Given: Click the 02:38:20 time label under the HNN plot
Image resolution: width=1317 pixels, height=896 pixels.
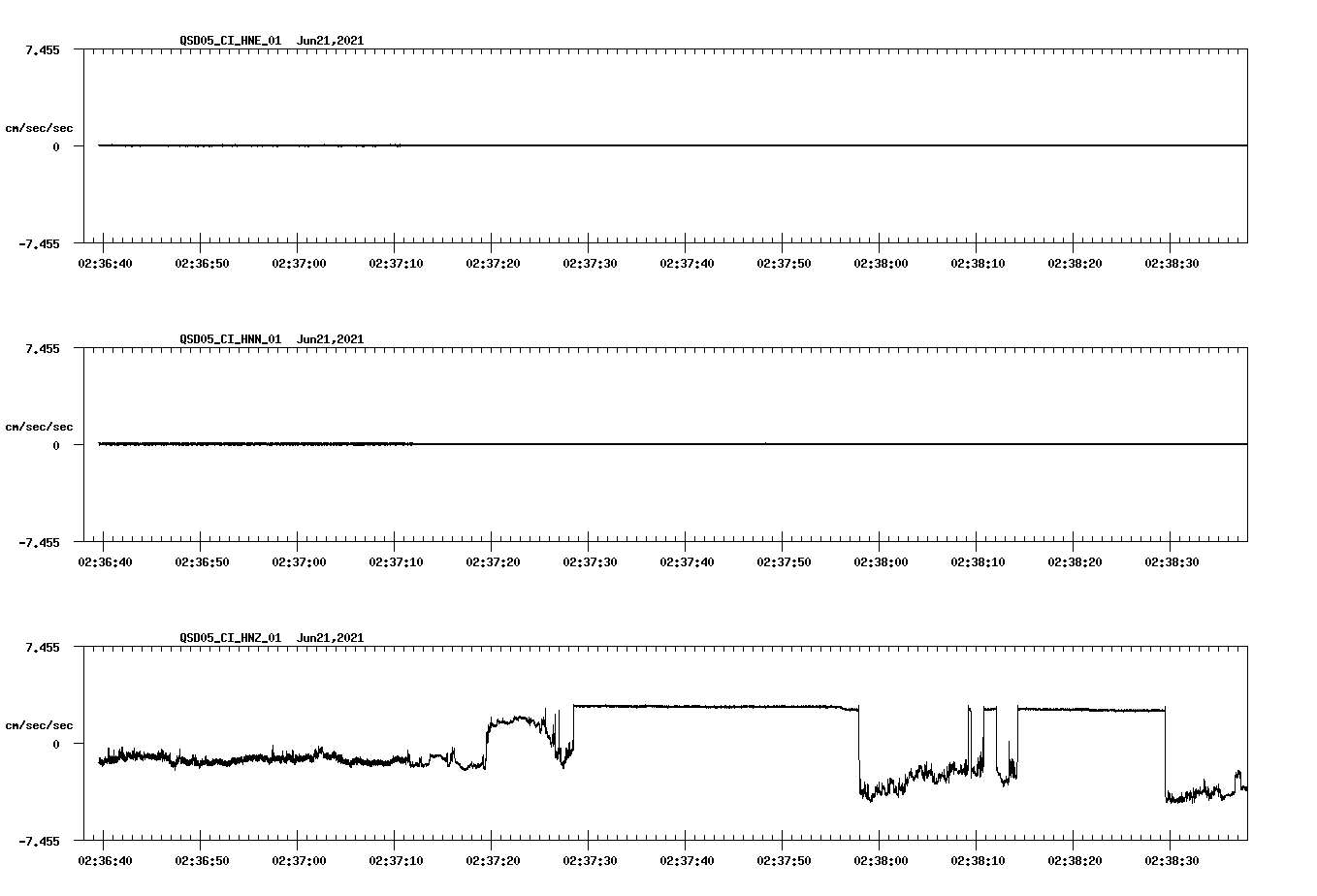Looking at the screenshot, I should pyautogui.click(x=1075, y=562).
